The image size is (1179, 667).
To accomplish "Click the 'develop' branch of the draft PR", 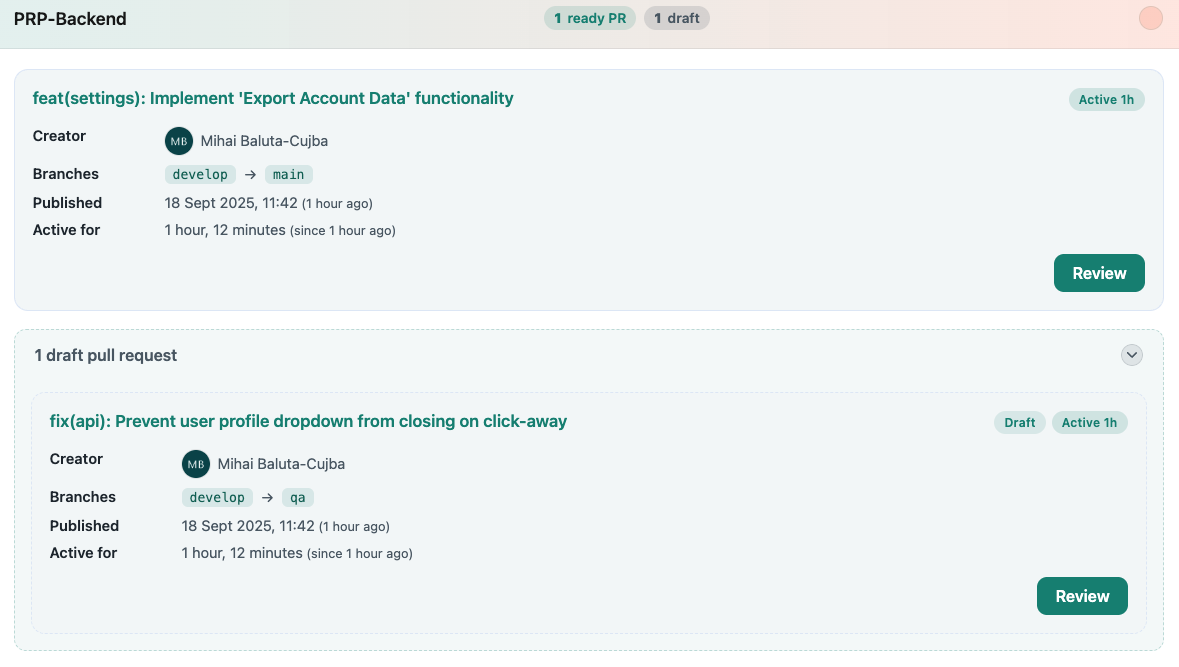I will [217, 497].
